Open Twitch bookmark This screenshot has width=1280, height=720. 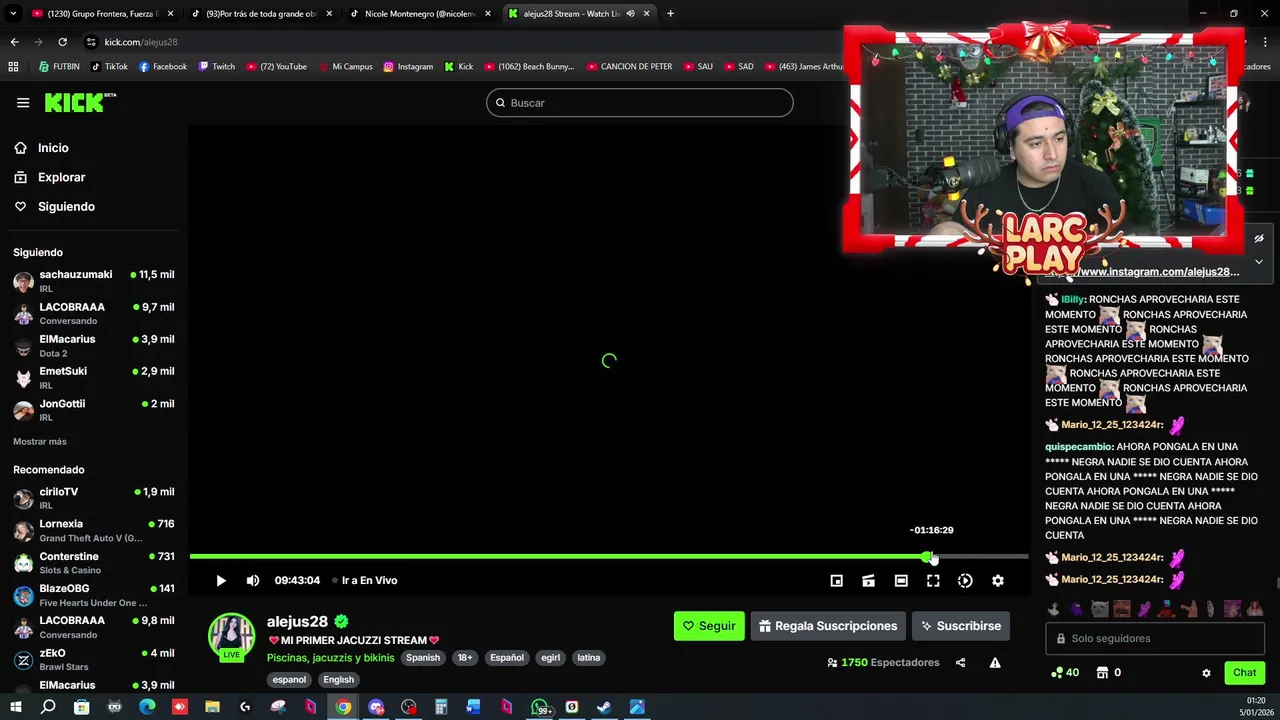click(217, 67)
